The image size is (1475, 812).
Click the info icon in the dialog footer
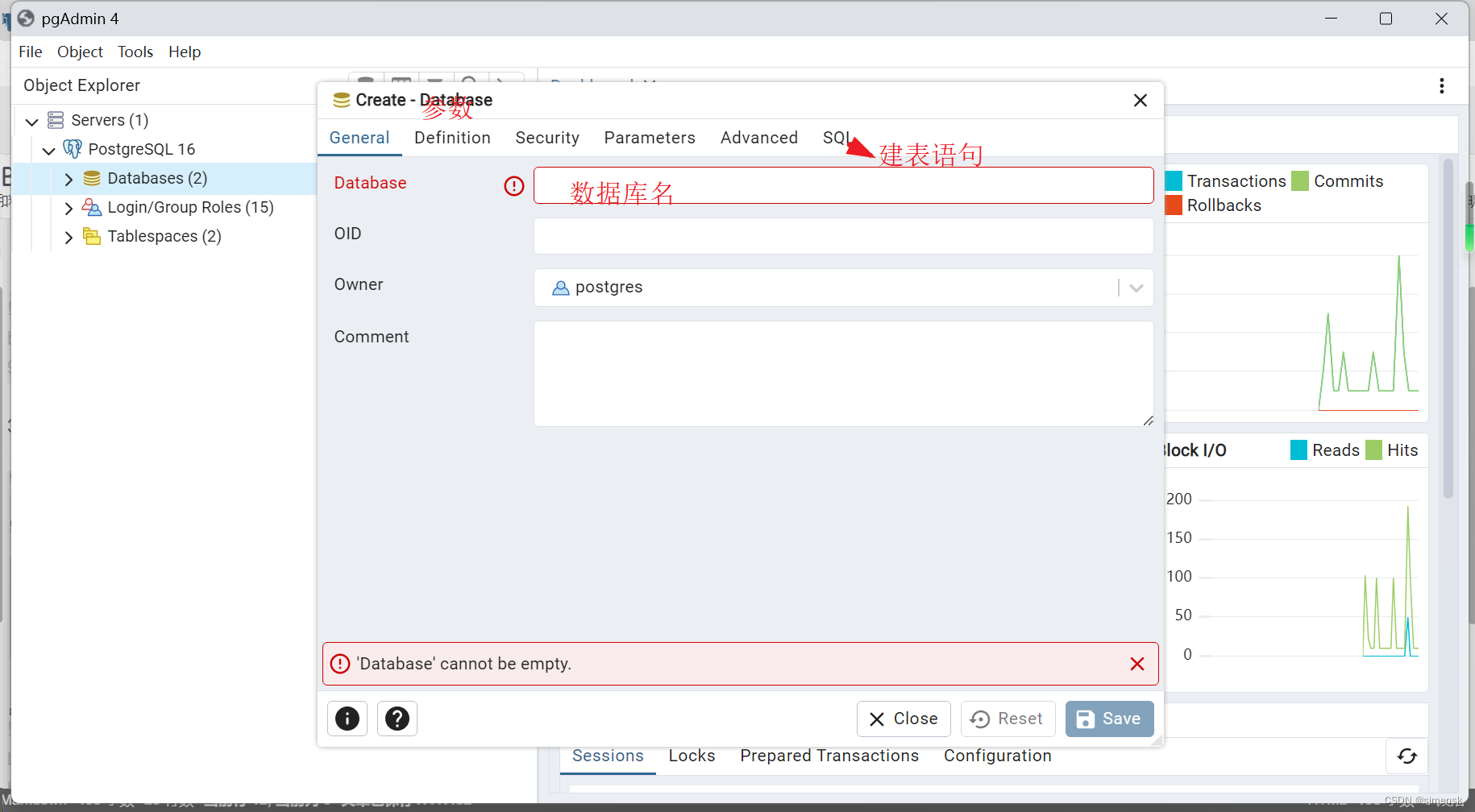(347, 719)
